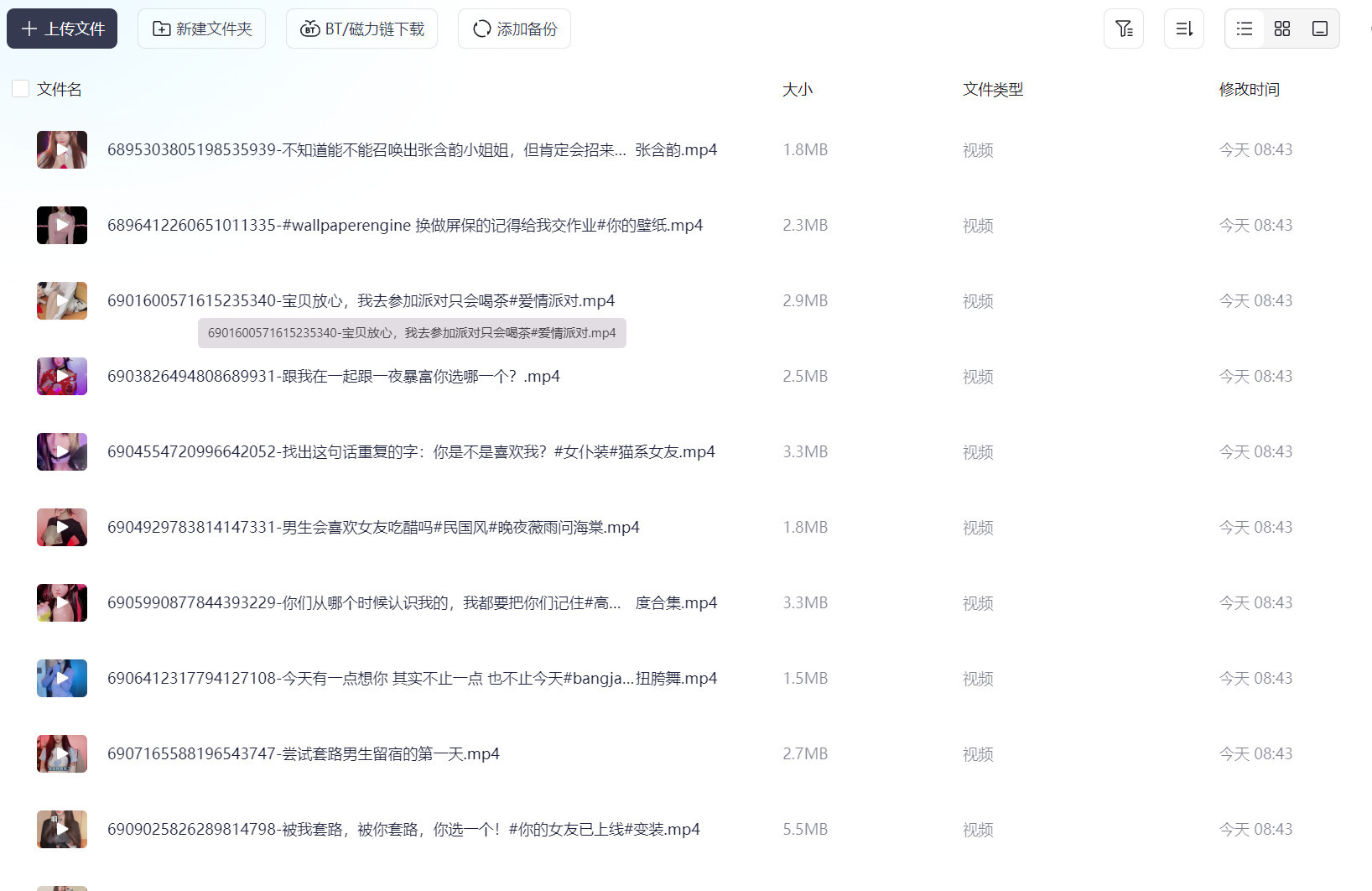Viewport: 1372px width, 891px height.
Task: Click the 5.5MB size cell
Action: [805, 829]
